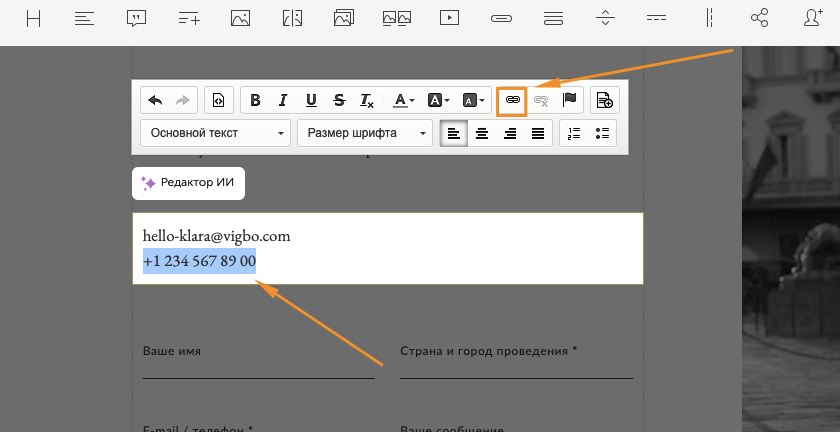Open the Размер шрифта dropdown

(365, 133)
